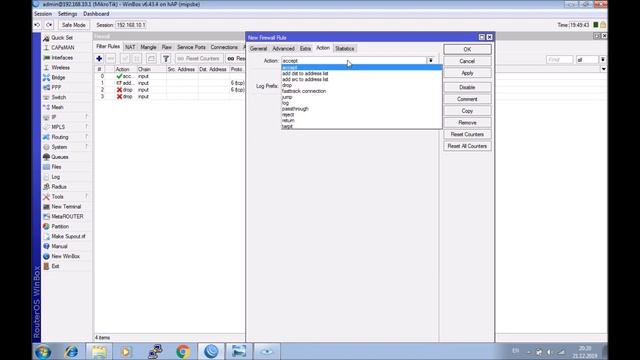Open Interfaces from the sidebar
Viewport: 640px width, 360px height.
click(62, 58)
